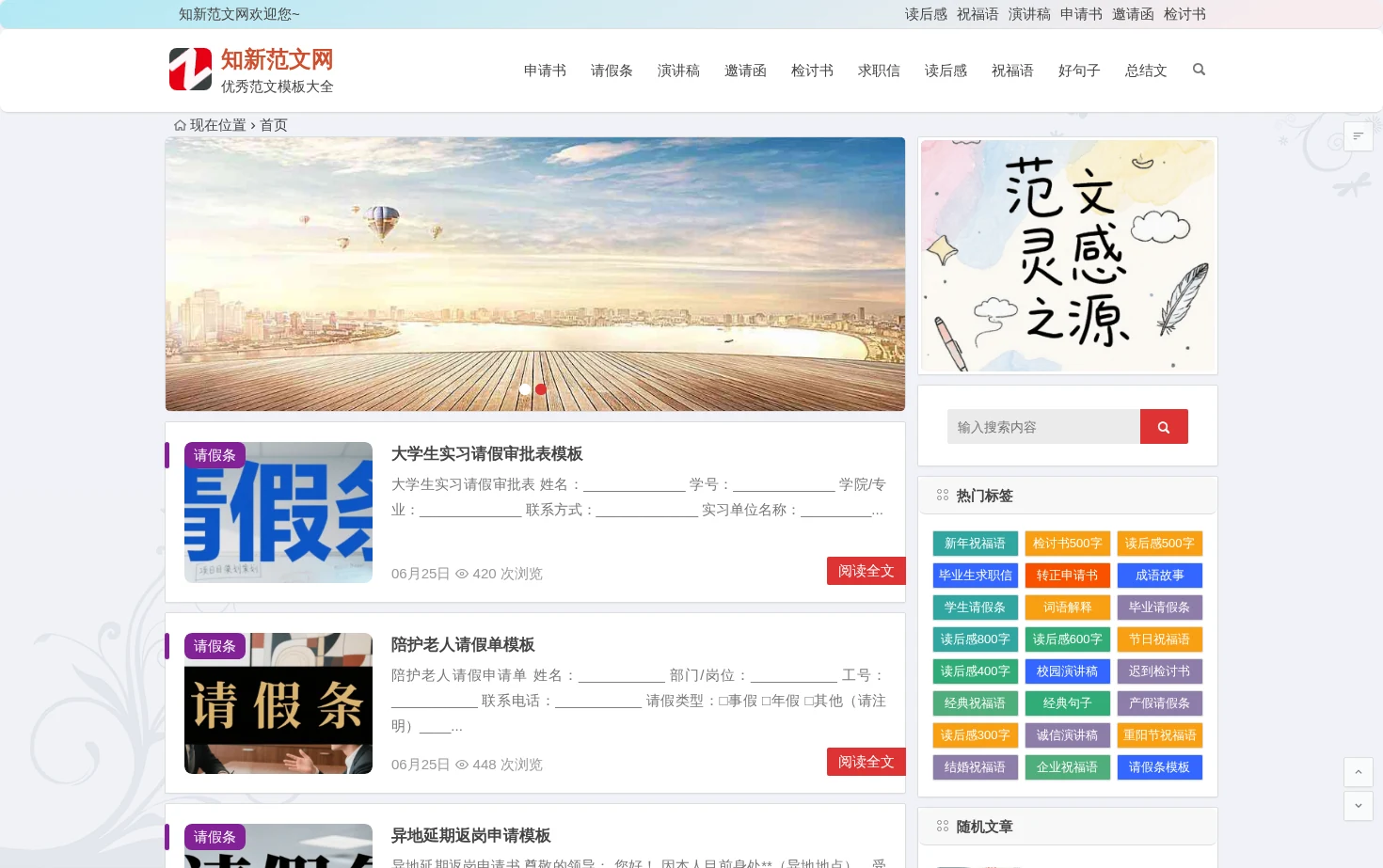Click the scroll-down arrow button
1383x868 pixels.
[x=1359, y=806]
